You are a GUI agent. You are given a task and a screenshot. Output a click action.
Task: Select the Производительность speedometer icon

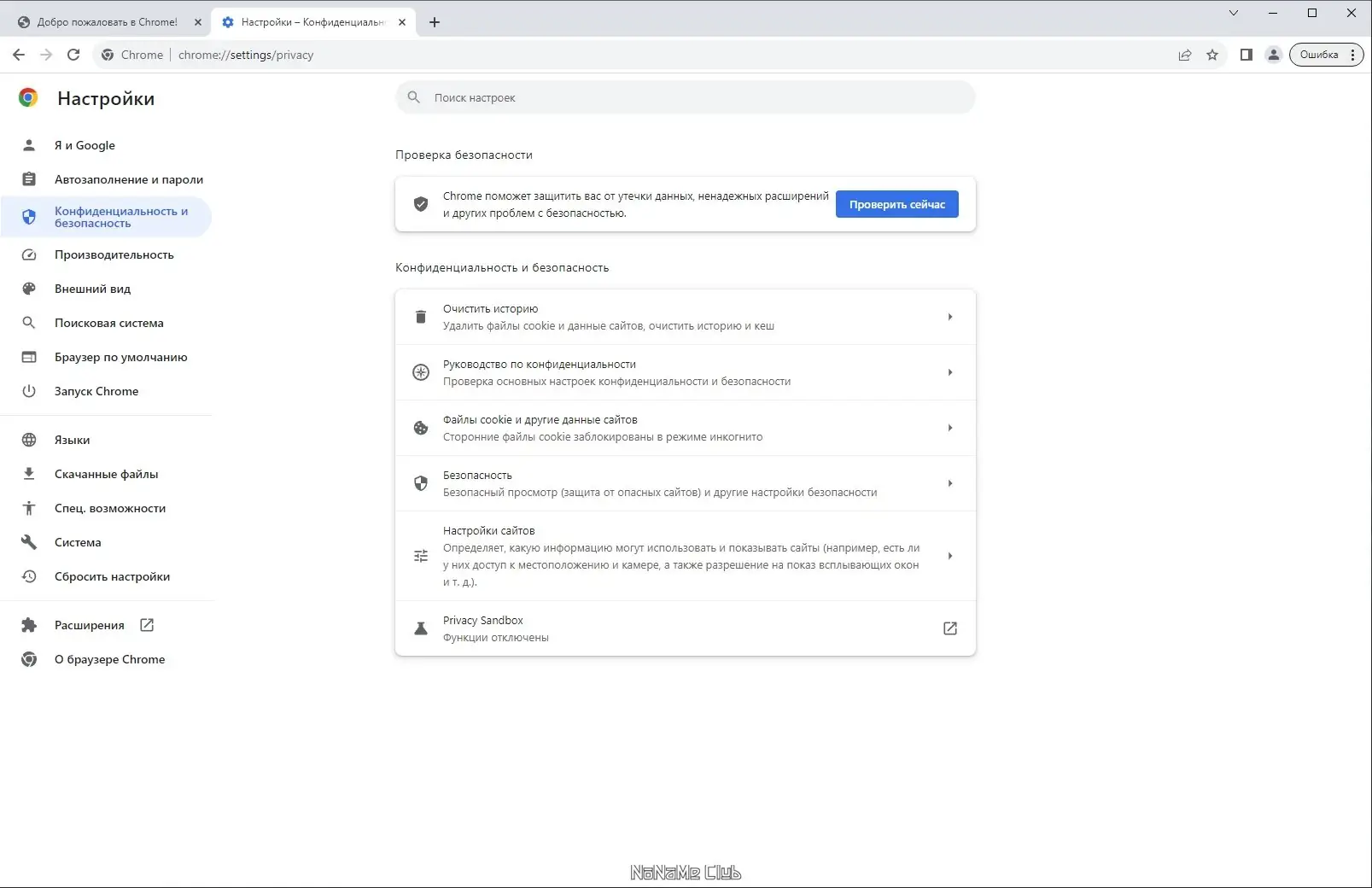(x=28, y=254)
